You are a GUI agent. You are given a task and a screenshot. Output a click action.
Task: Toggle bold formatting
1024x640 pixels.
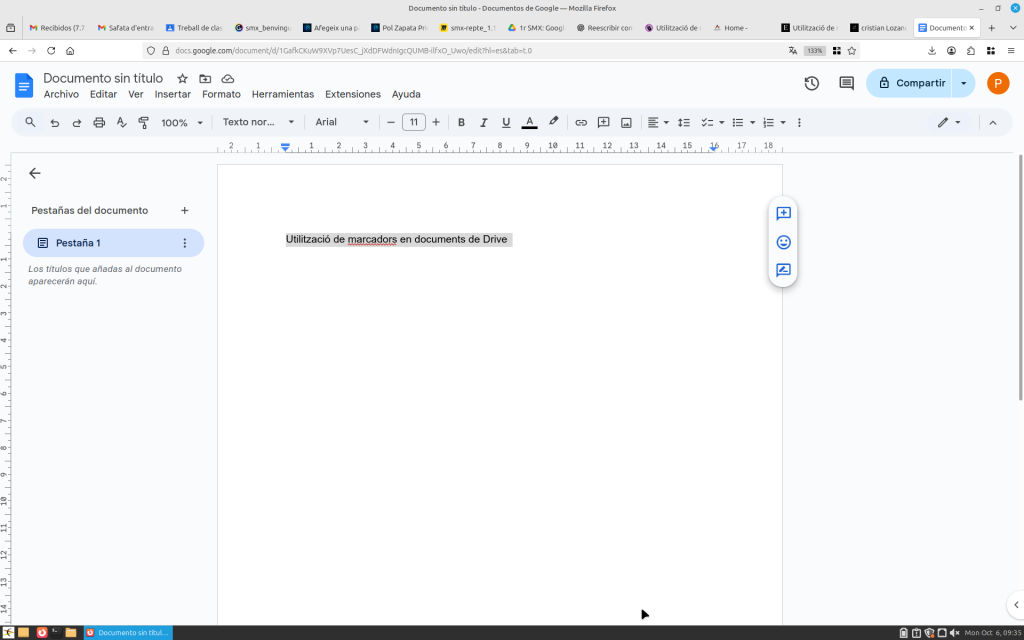[x=461, y=122]
